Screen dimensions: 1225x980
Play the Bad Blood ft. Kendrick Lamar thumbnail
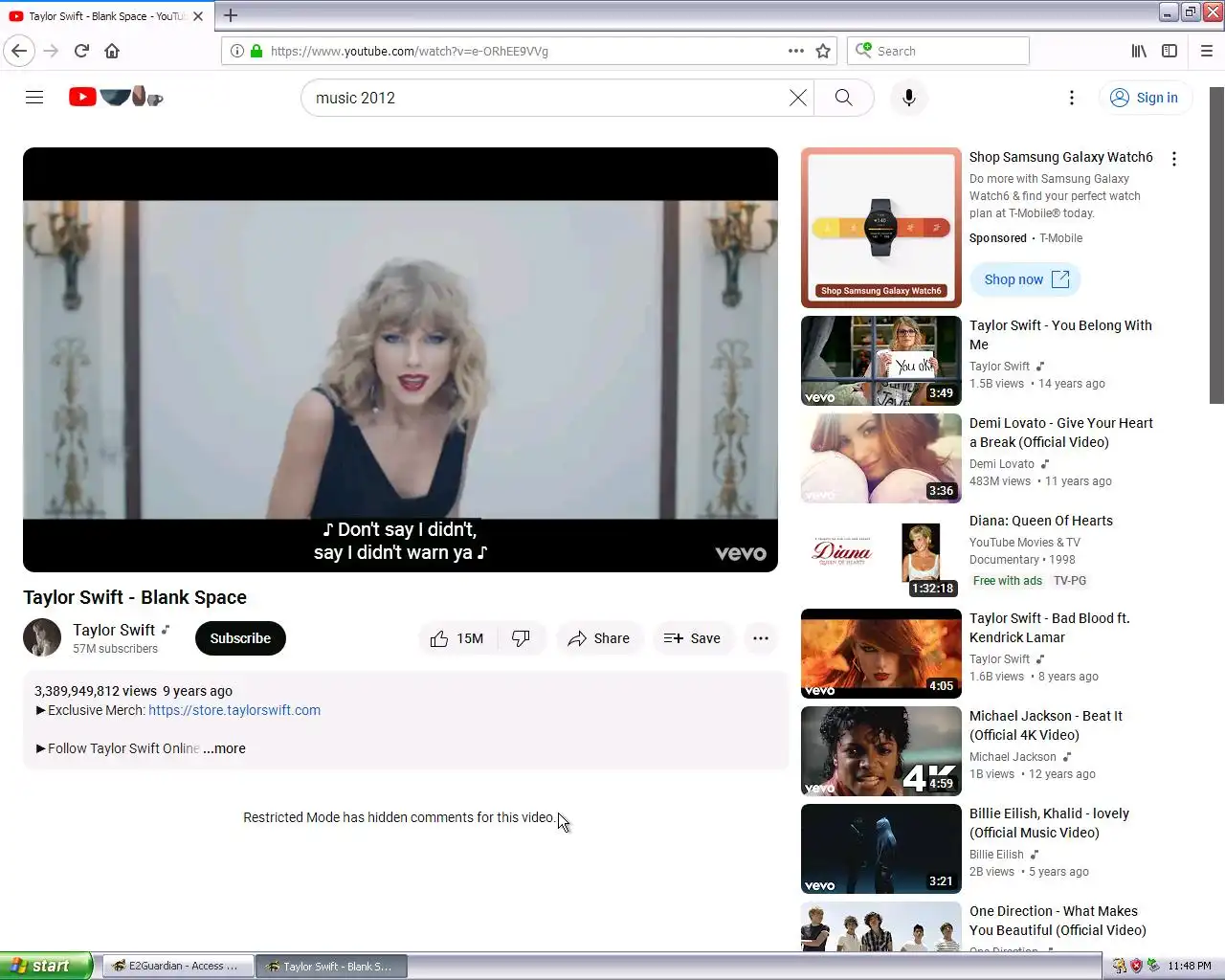pyautogui.click(x=881, y=654)
